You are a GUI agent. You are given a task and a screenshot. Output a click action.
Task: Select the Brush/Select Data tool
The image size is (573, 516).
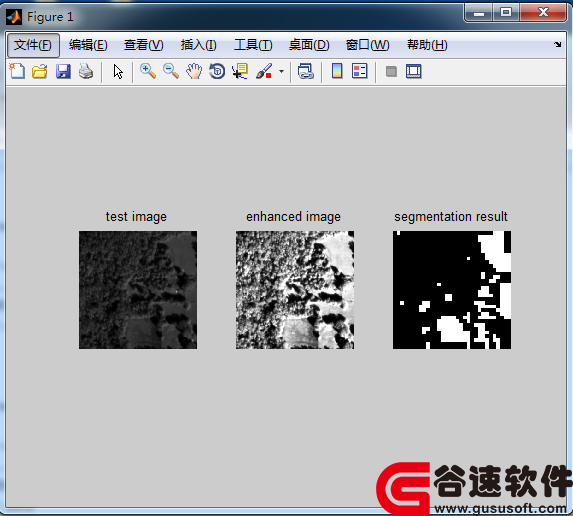[264, 71]
